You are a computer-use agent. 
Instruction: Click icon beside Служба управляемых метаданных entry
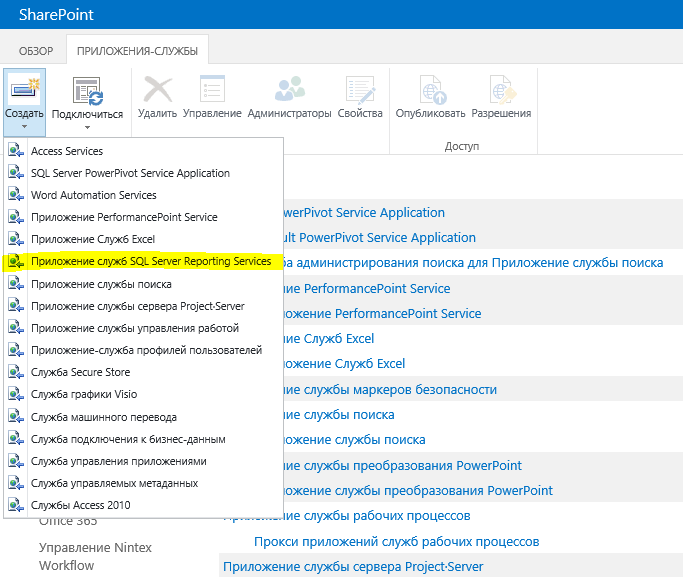(x=16, y=483)
